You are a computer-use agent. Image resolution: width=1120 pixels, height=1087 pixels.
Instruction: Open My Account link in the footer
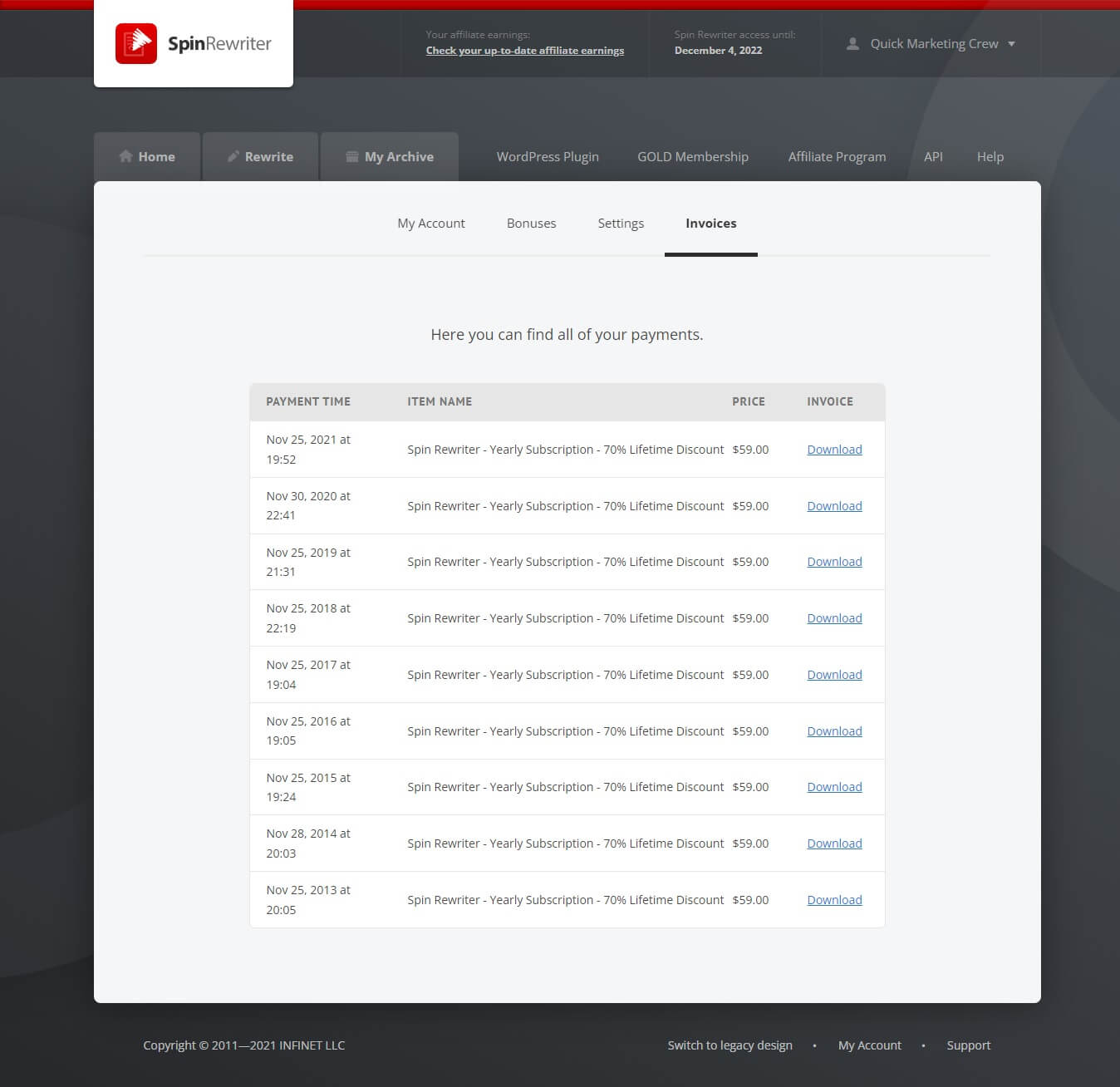869,1045
